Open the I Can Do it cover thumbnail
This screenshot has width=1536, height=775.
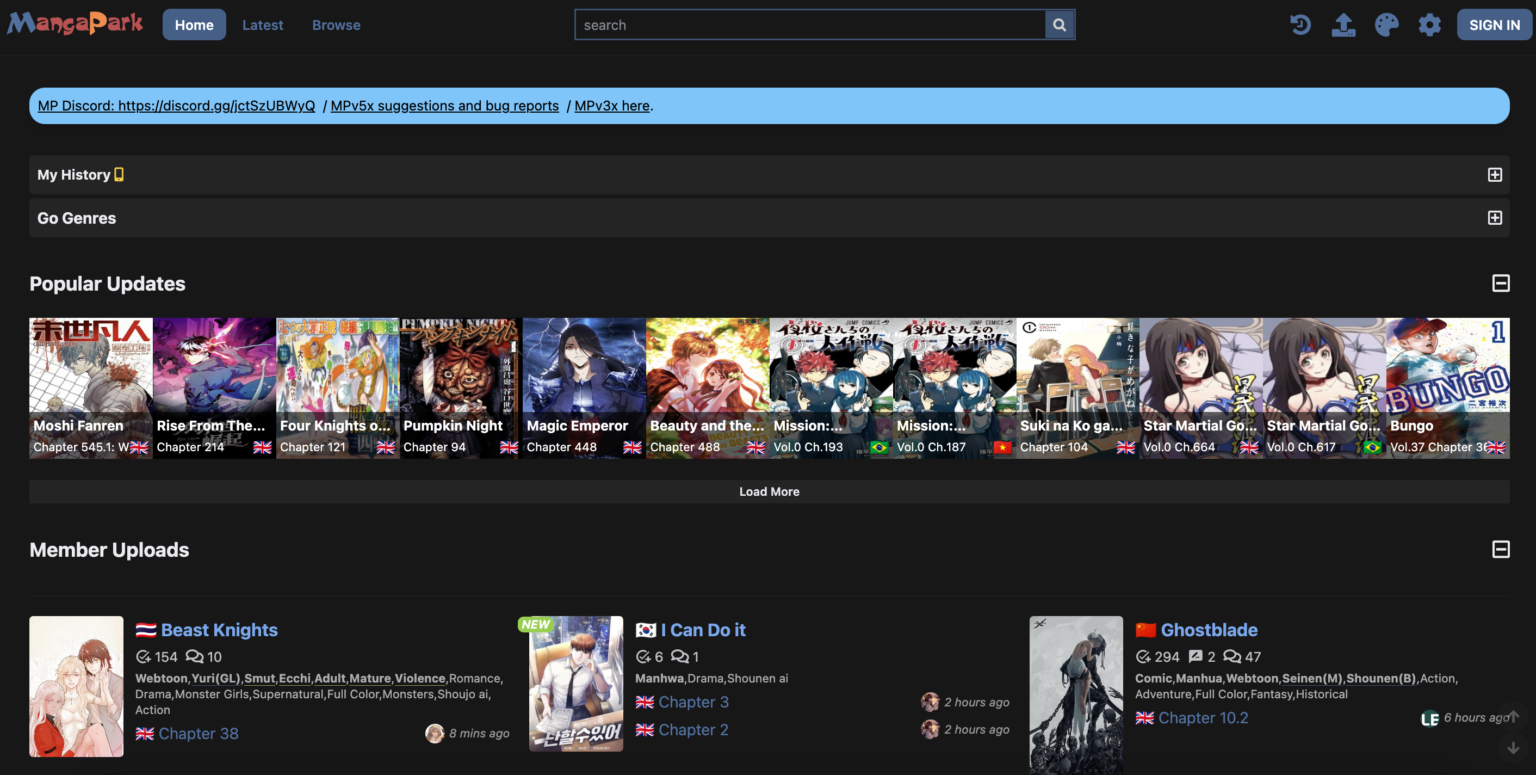click(576, 684)
